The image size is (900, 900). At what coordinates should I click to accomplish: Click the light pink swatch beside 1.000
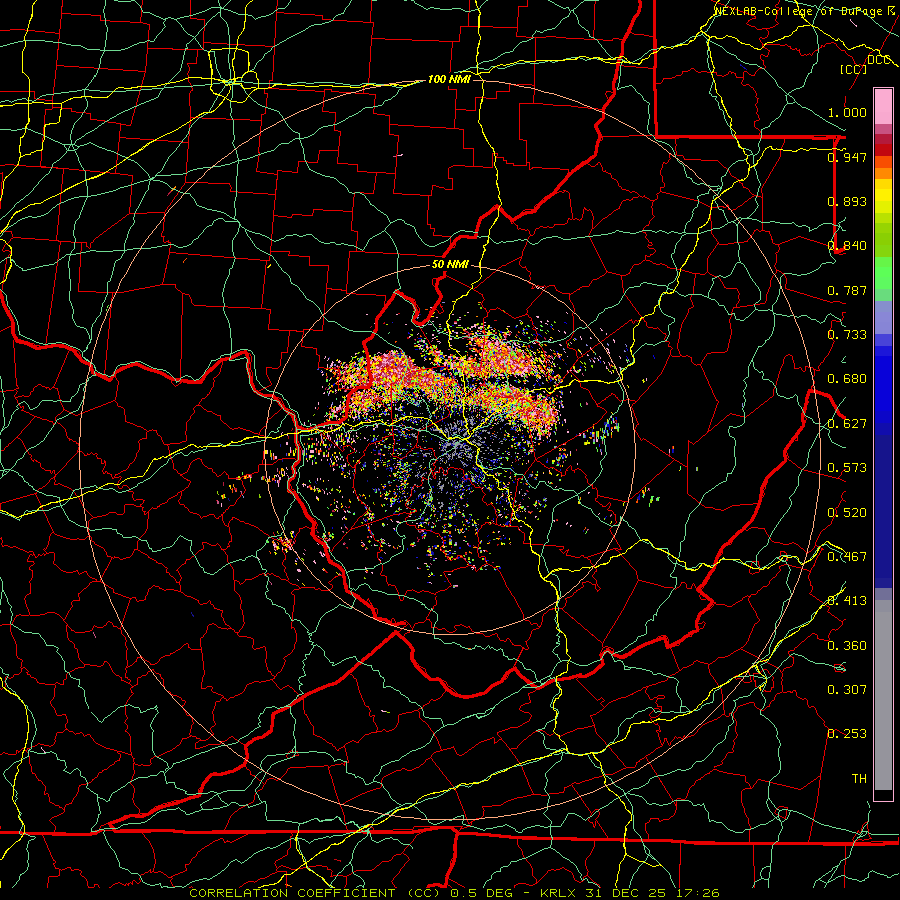click(x=883, y=107)
